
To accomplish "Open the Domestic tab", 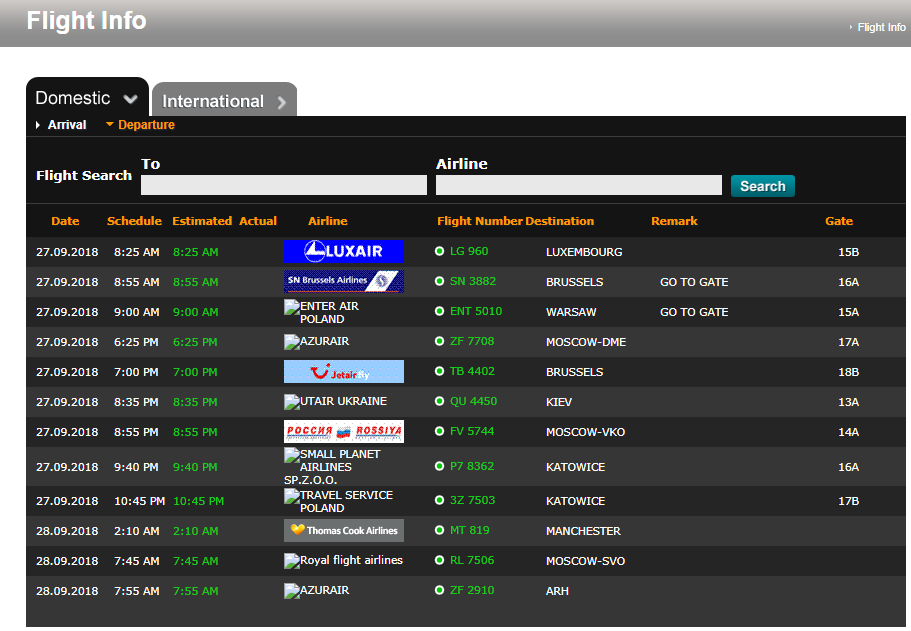I will click(73, 98).
